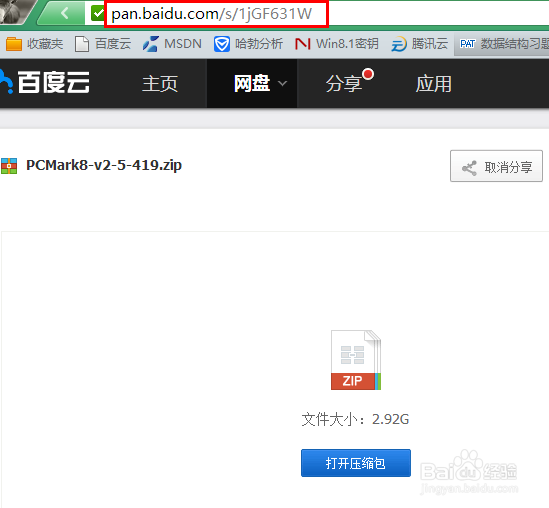The image size is (549, 508).
Task: Click the browser back arrow button
Action: tap(65, 14)
